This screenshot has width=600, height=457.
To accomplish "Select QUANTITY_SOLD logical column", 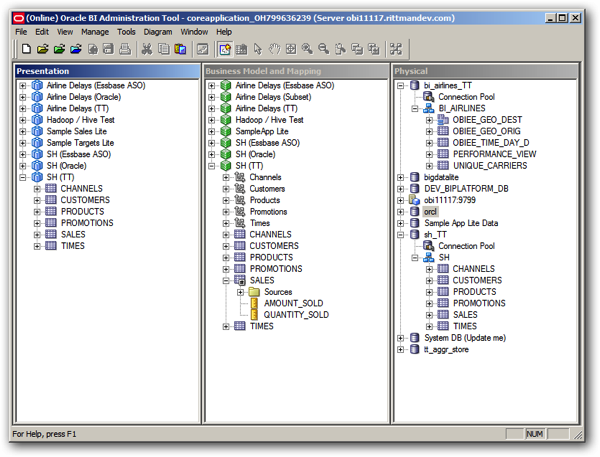I will coord(296,315).
